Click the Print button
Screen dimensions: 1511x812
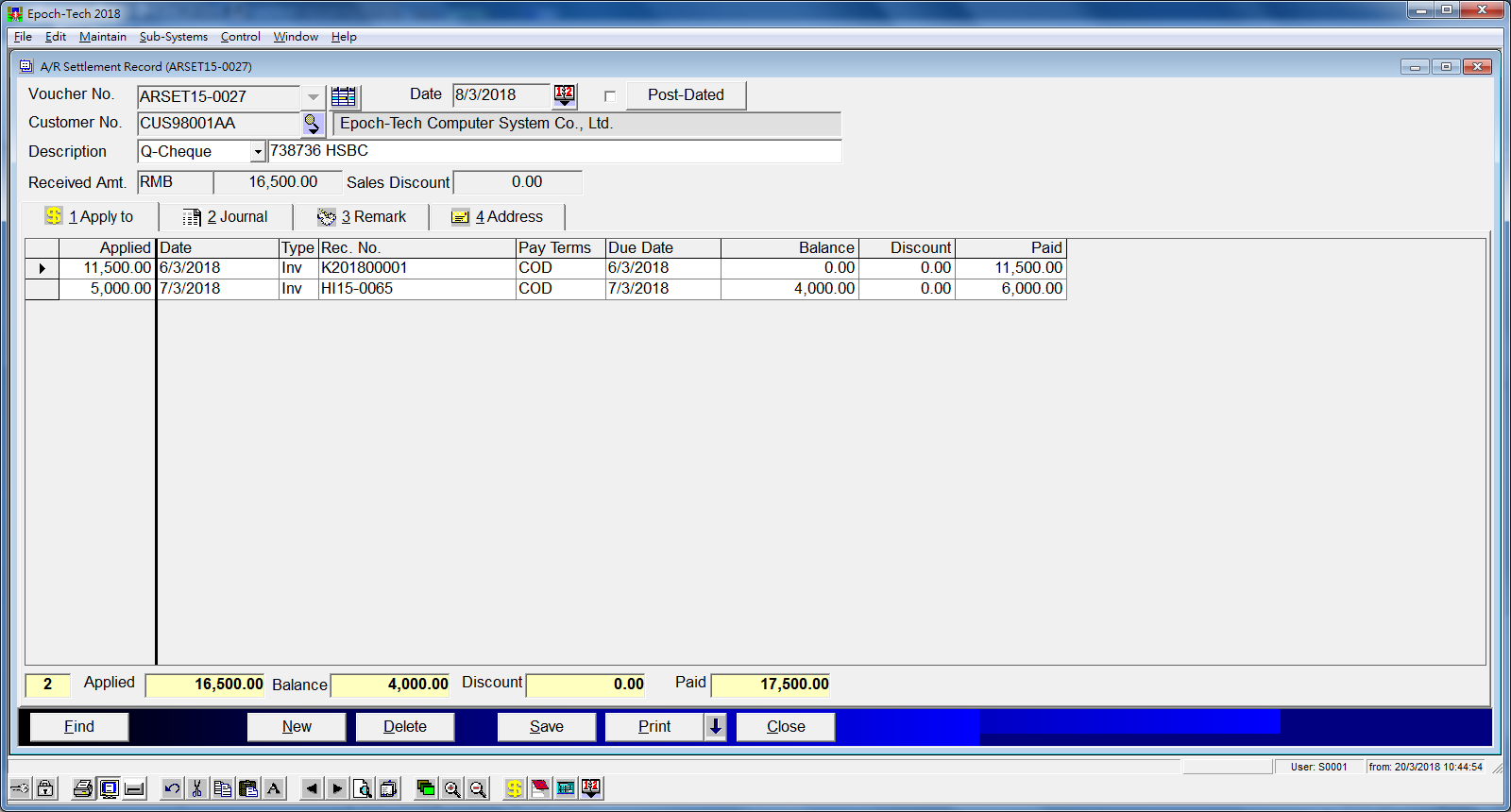point(654,726)
